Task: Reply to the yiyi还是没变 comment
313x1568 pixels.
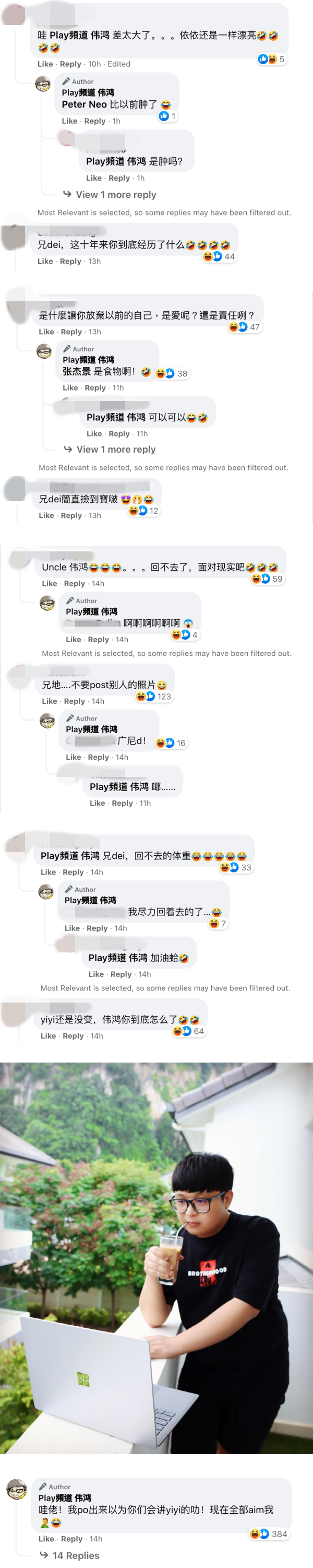Action: [x=74, y=1036]
